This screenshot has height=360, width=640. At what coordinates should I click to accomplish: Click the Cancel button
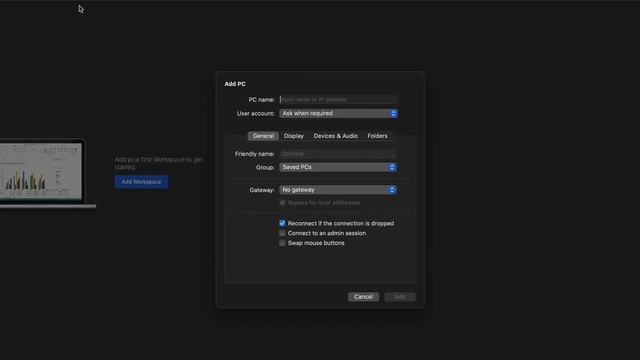pyautogui.click(x=363, y=297)
